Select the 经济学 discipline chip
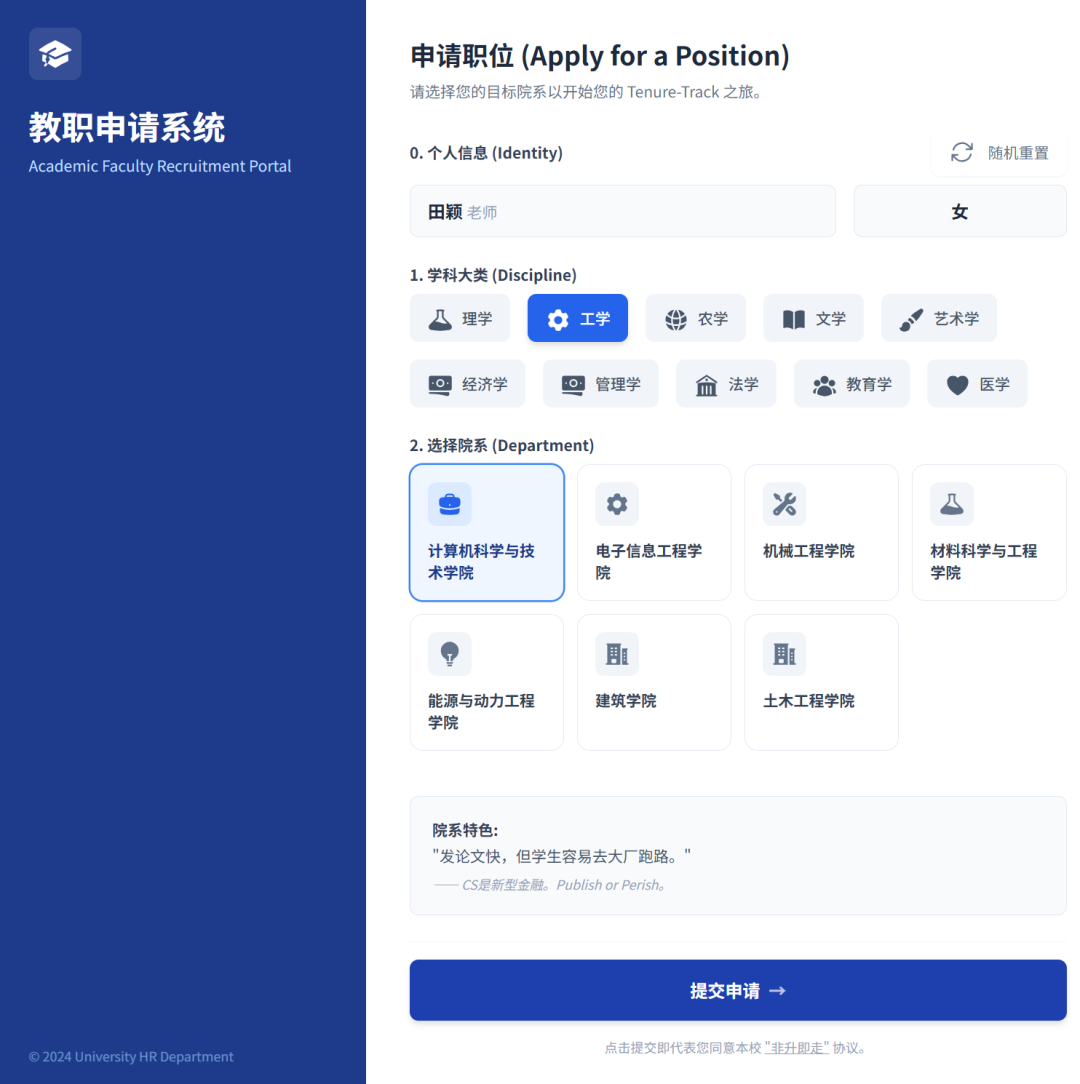The width and height of the screenshot is (1080, 1084). tap(467, 384)
